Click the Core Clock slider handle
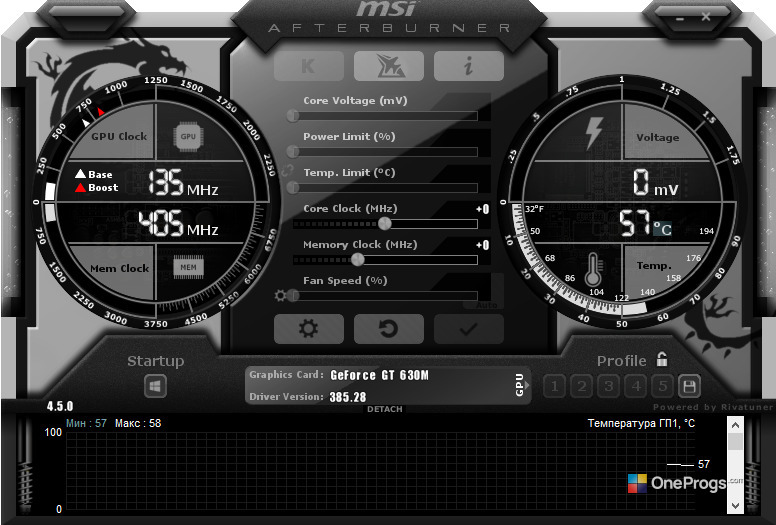 point(385,224)
